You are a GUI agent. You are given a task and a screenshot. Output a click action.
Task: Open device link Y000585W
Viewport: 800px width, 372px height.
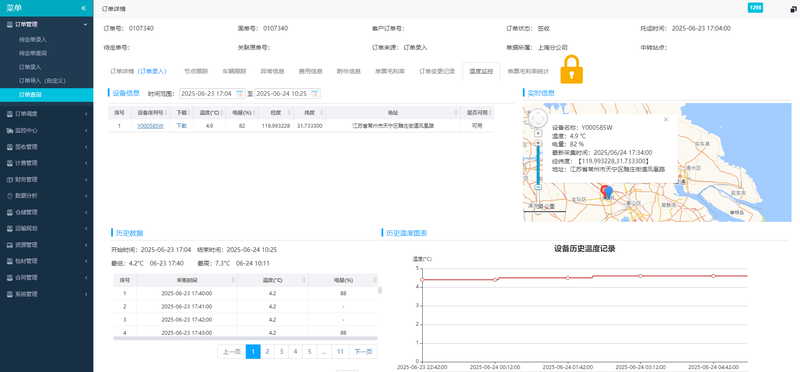(150, 126)
